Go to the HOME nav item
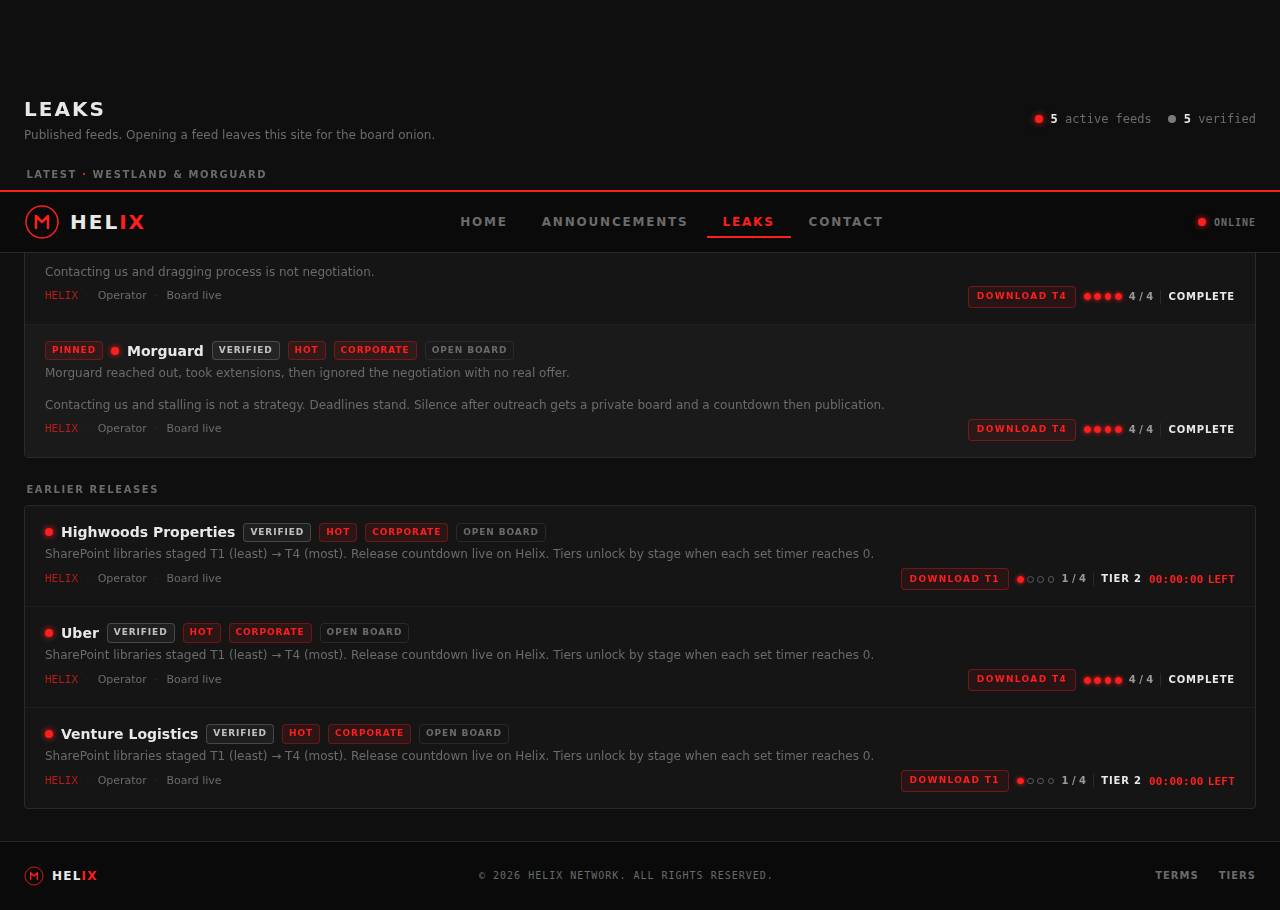Screen dimensions: 1280x910 [484, 222]
